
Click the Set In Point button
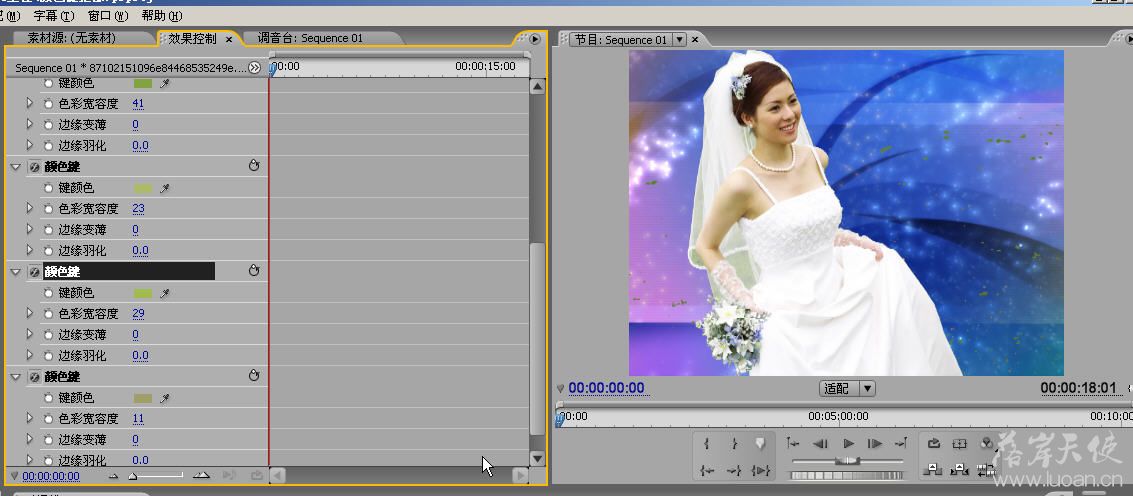click(x=706, y=443)
